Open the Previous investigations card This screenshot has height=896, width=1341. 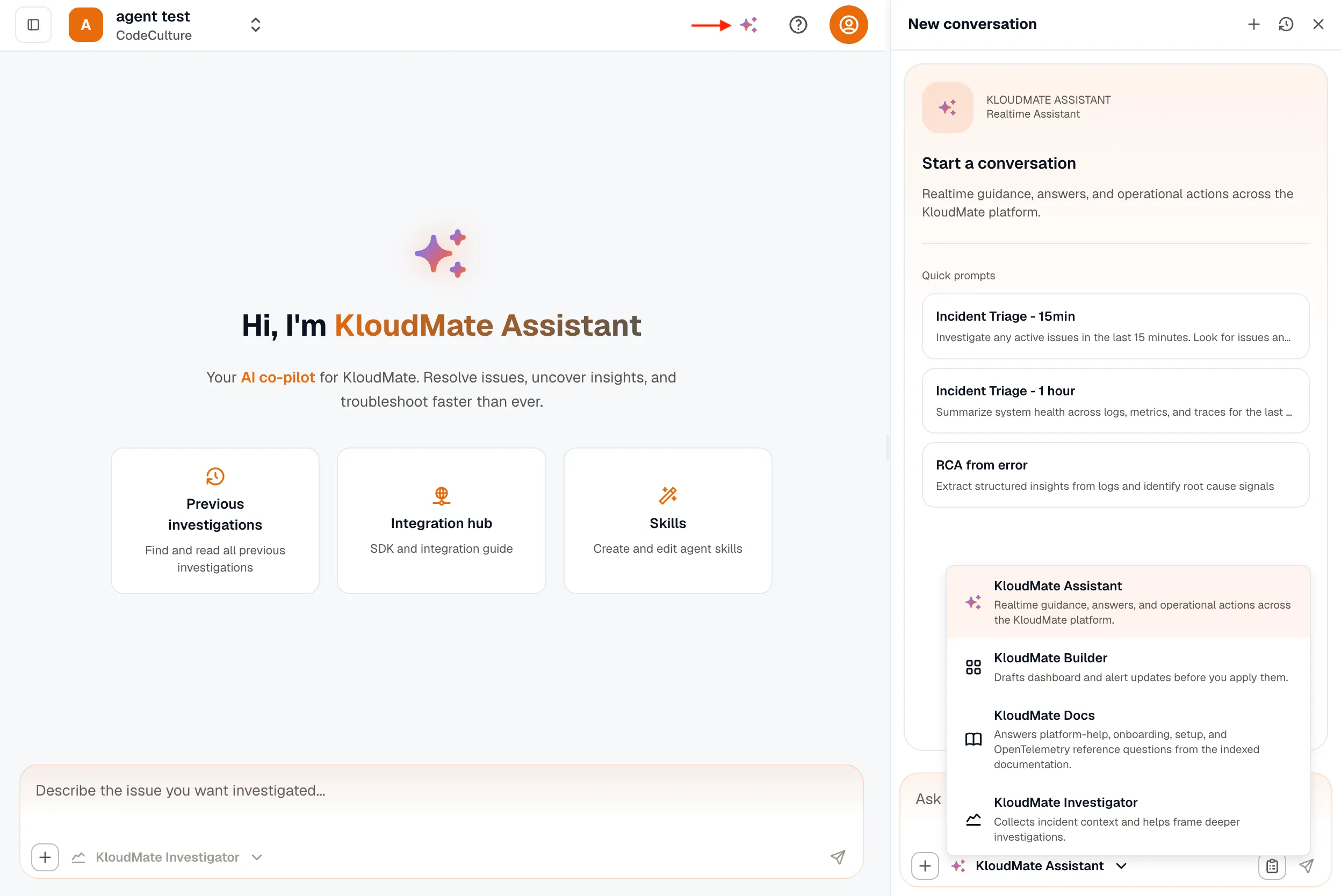click(215, 521)
